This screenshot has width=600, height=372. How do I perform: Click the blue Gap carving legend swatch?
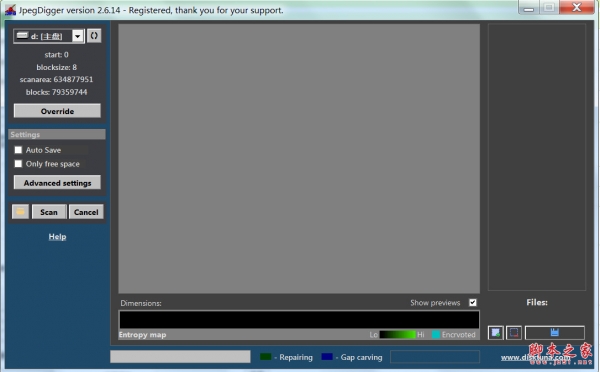tap(327, 357)
